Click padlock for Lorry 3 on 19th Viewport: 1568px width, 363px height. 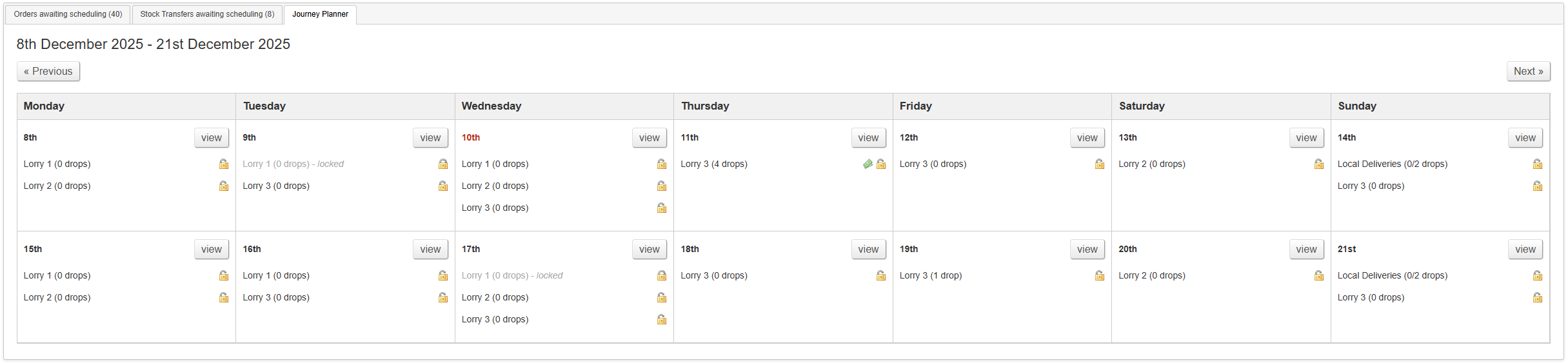(1100, 276)
